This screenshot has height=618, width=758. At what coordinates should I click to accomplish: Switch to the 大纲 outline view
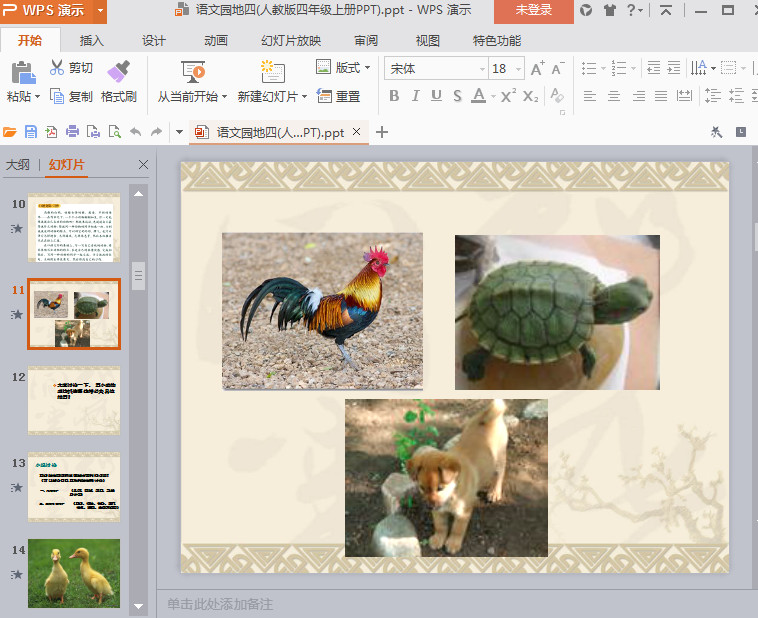[17, 165]
